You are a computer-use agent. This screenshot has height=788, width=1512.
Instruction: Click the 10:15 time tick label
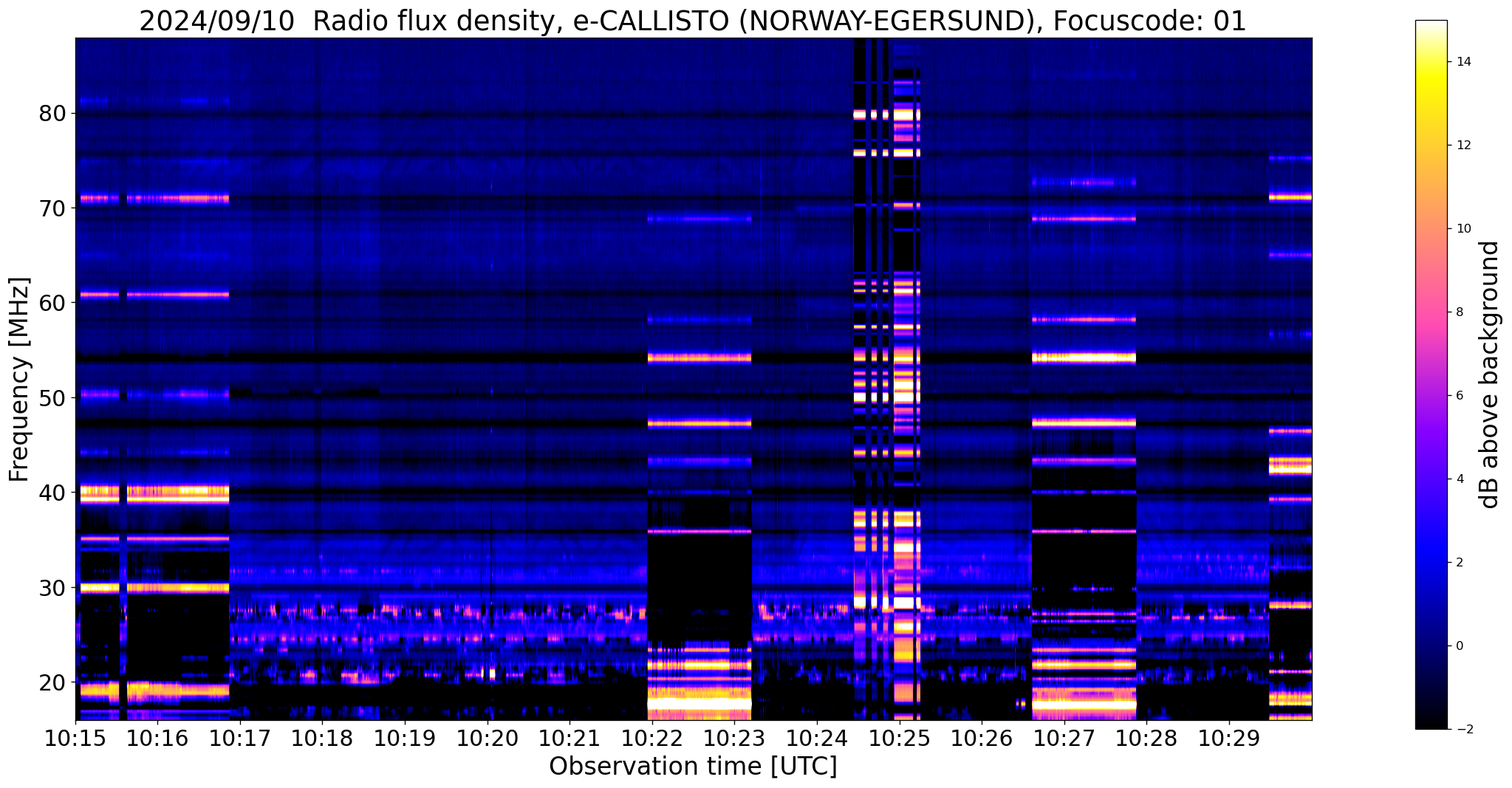(x=75, y=739)
